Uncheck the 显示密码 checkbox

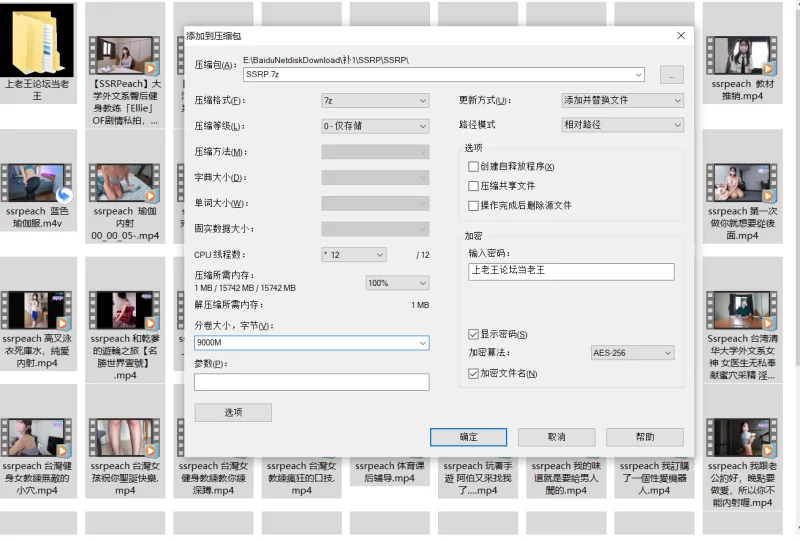[x=473, y=334]
